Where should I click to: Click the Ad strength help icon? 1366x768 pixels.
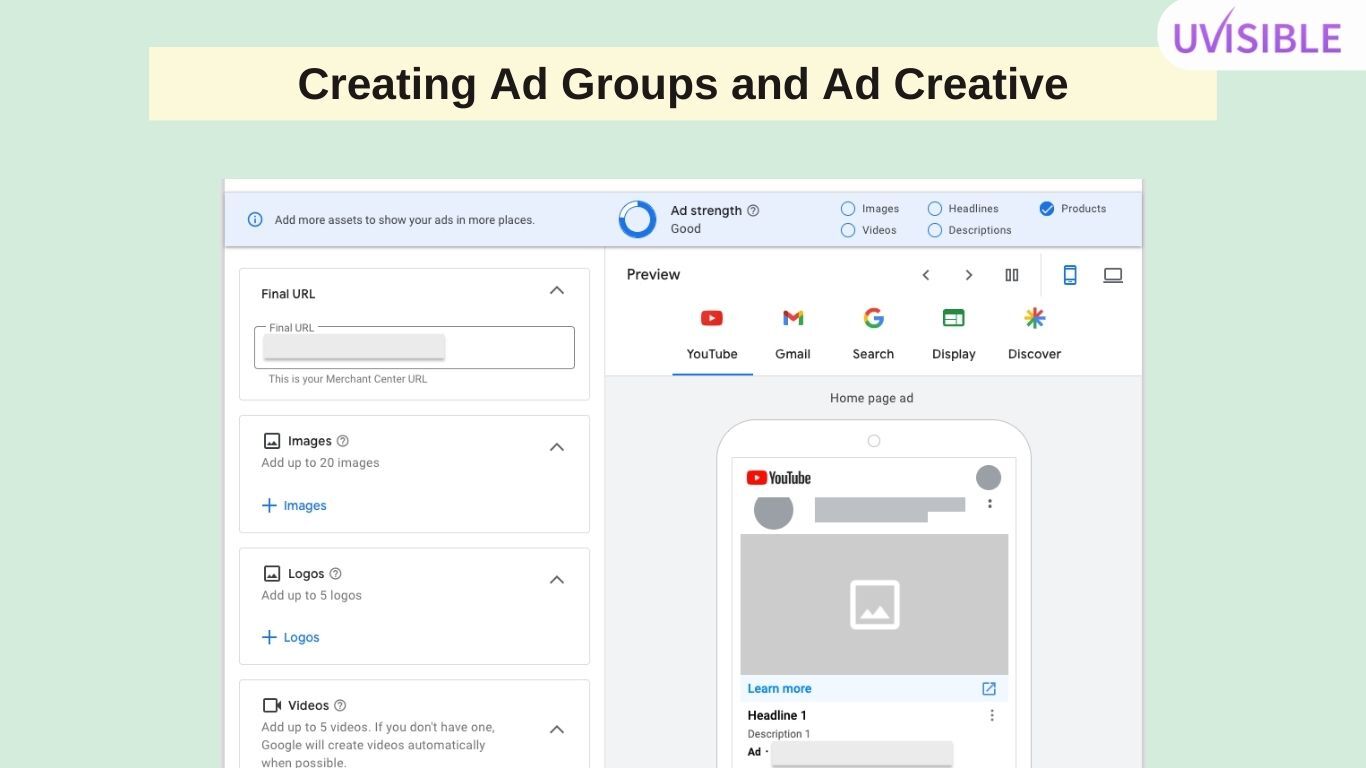click(x=756, y=210)
